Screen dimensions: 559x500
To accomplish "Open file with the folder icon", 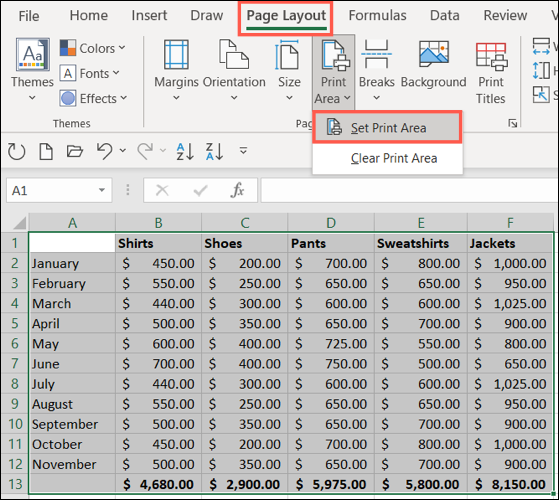I will 75,151.
